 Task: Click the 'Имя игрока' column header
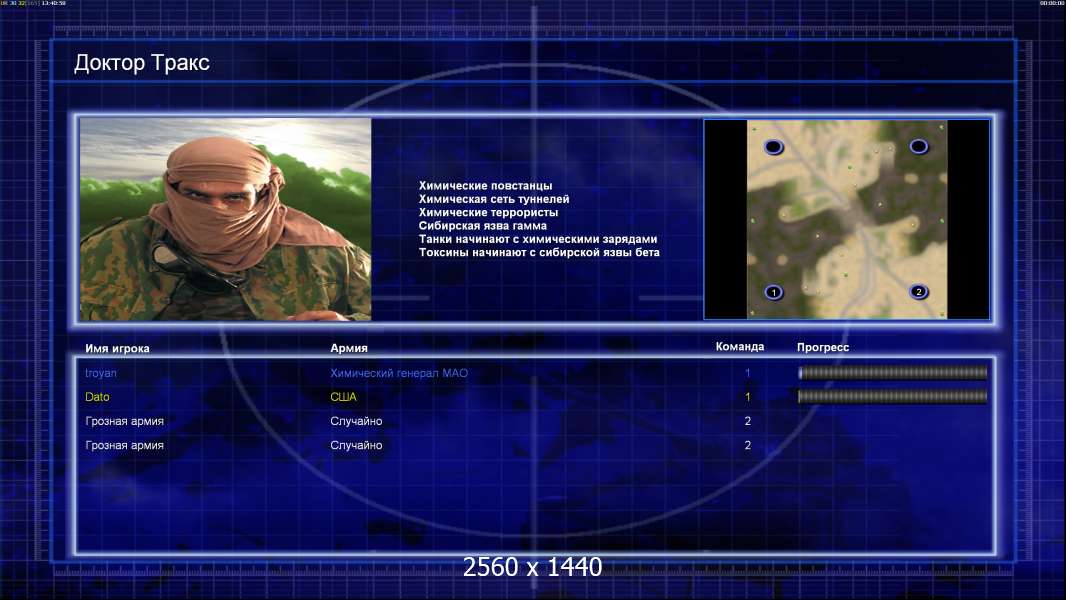pos(118,349)
